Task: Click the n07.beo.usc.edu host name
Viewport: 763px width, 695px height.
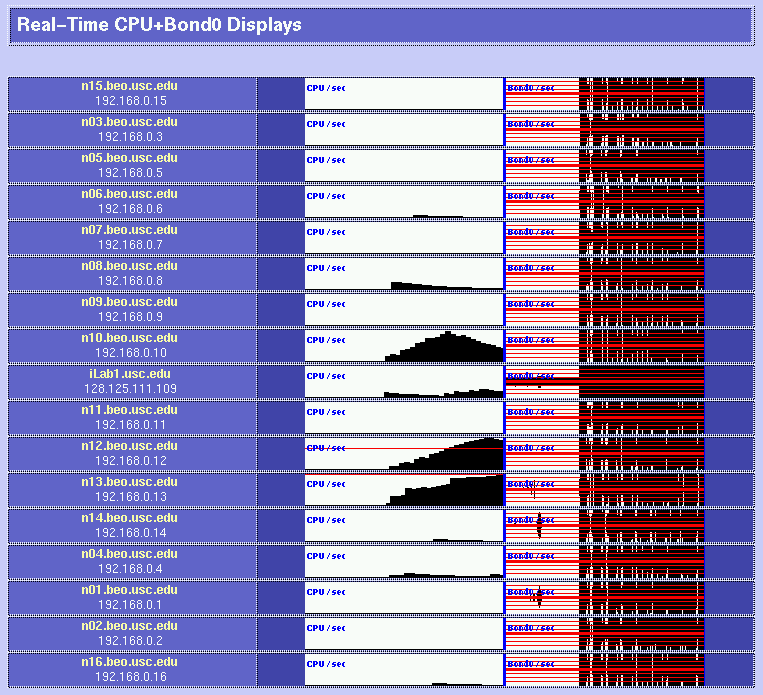Action: [x=130, y=230]
